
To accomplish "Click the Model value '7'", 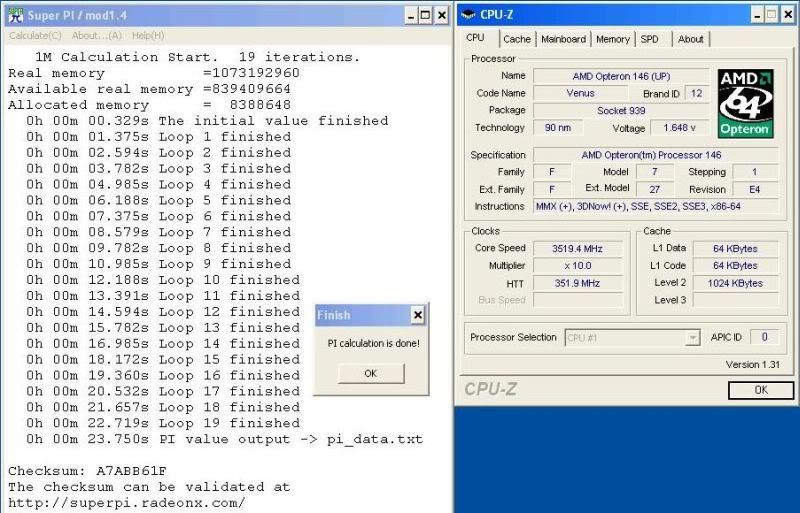I will (655, 172).
